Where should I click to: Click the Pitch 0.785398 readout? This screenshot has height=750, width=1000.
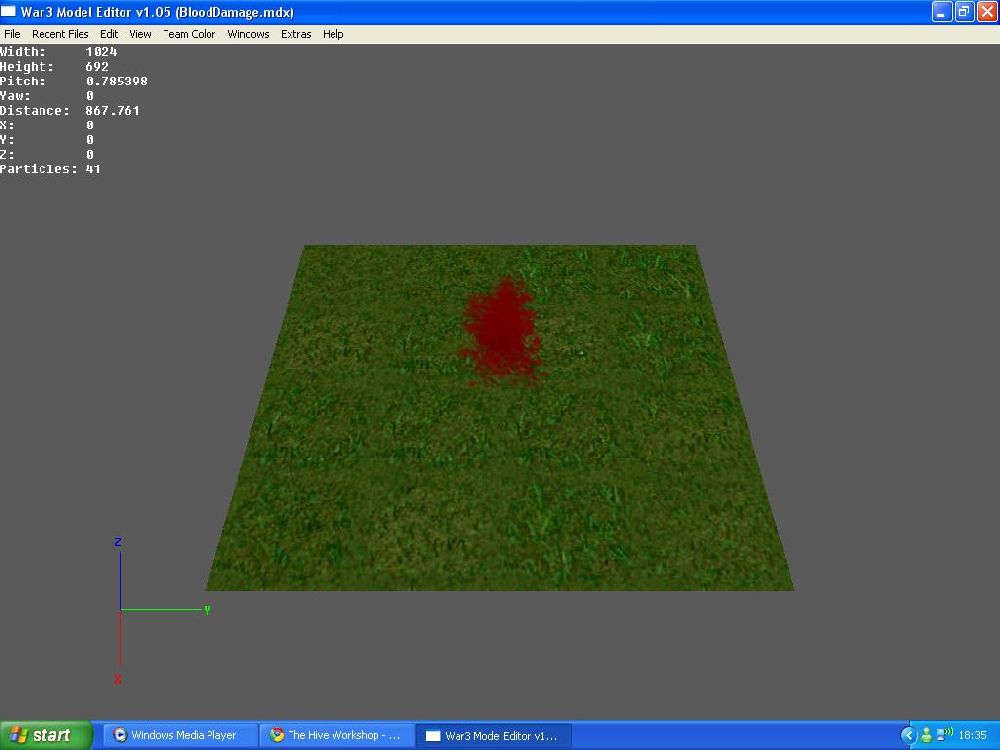pyautogui.click(x=74, y=81)
